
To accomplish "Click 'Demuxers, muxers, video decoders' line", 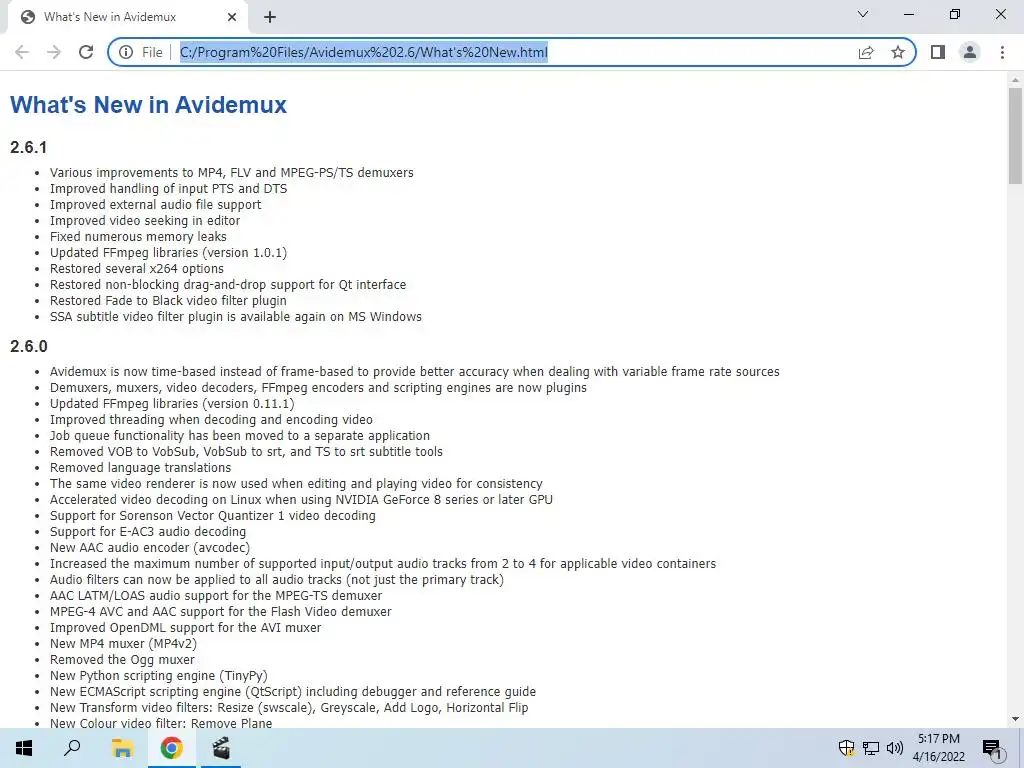I will coord(318,388).
